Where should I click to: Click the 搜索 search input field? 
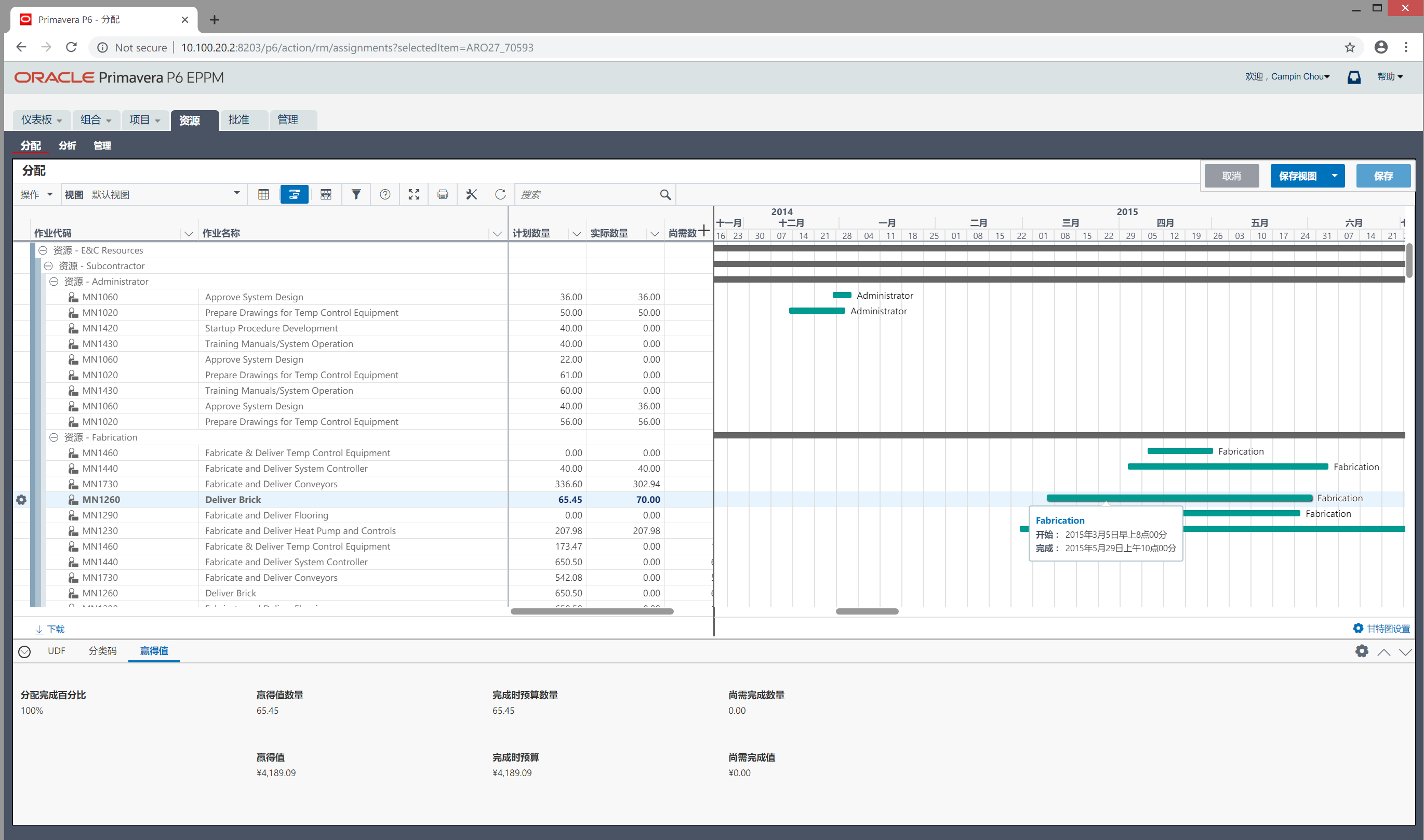(586, 194)
